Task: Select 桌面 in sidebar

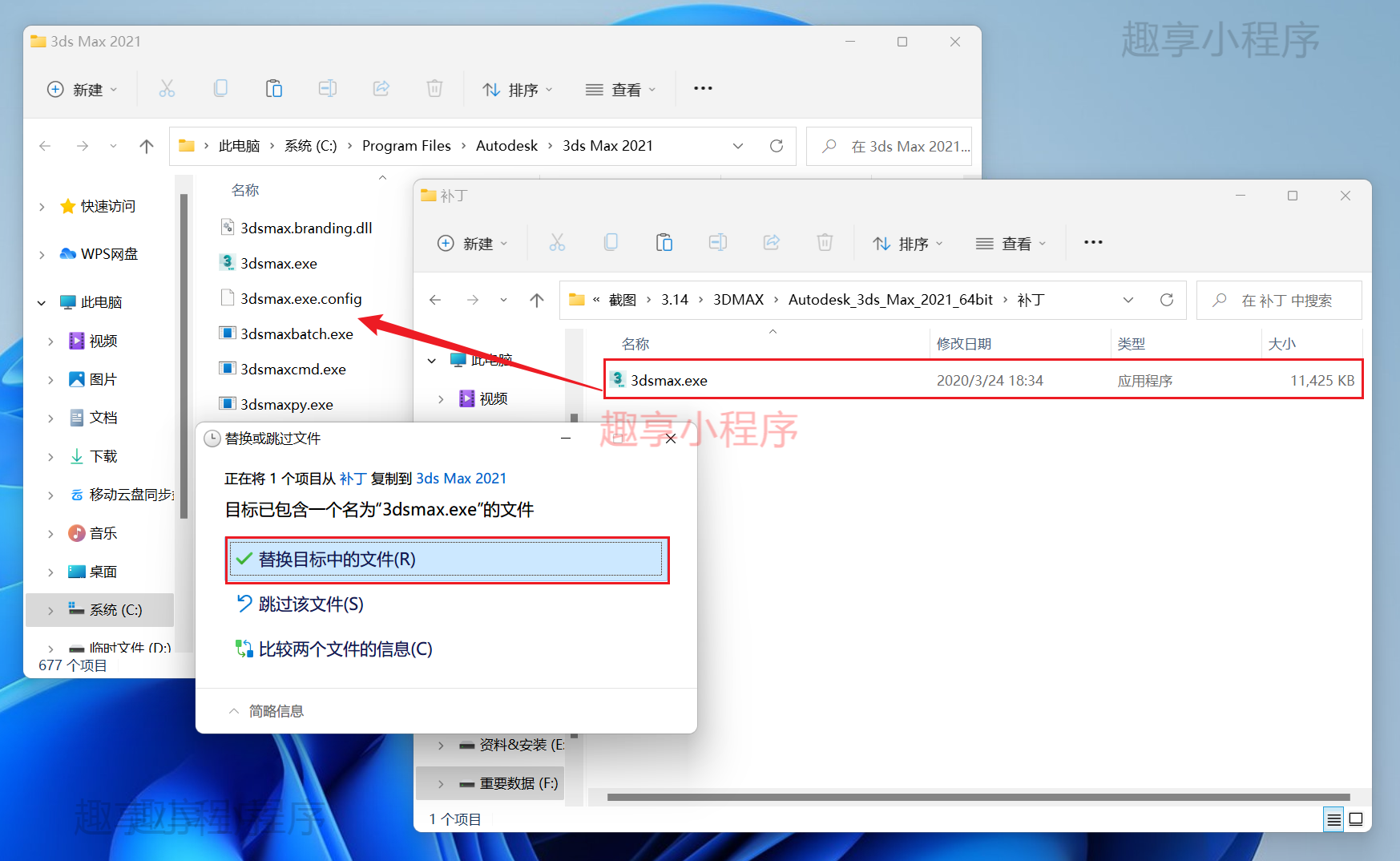Action: [103, 572]
